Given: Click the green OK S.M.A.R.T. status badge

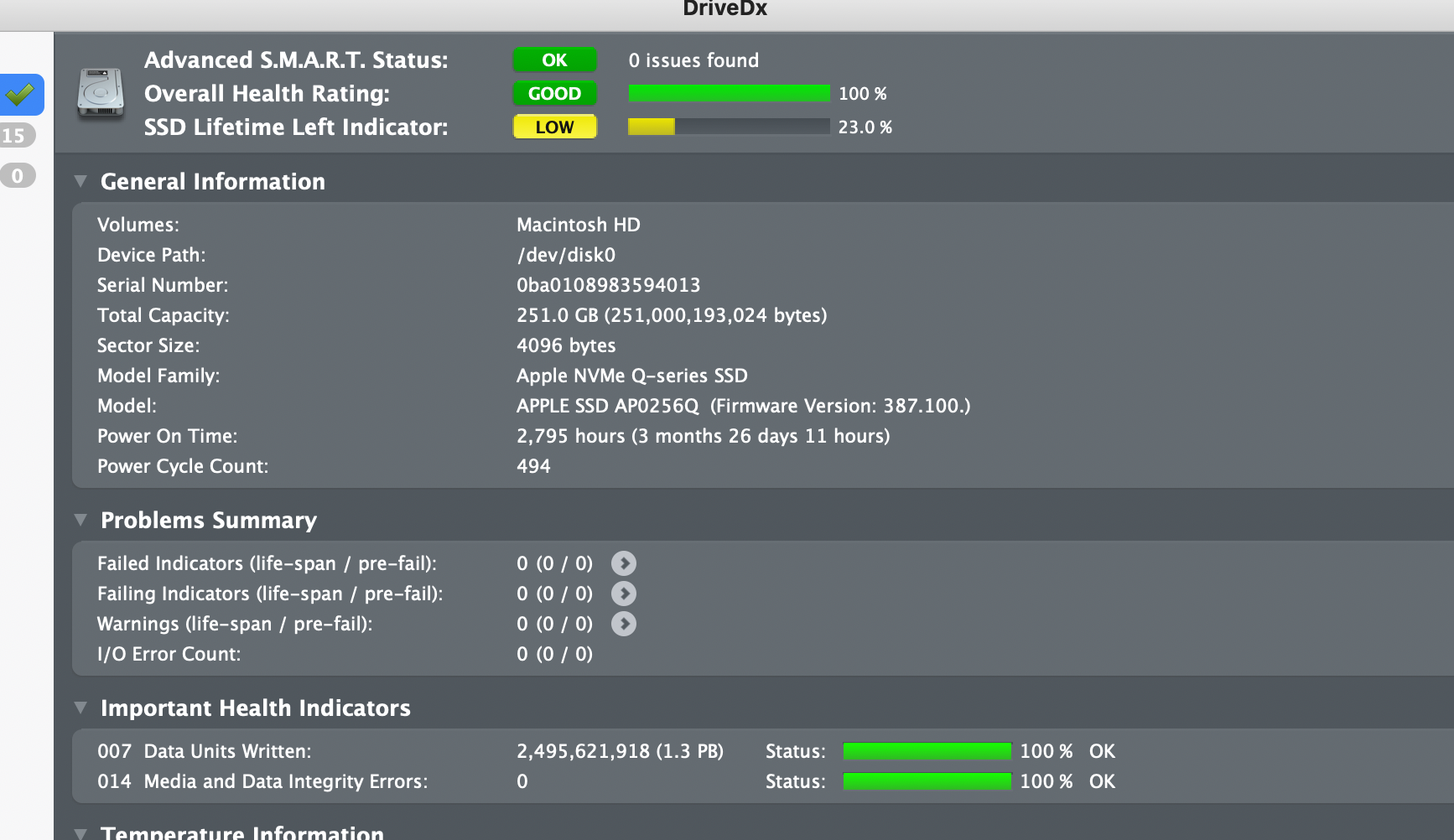Looking at the screenshot, I should point(554,60).
